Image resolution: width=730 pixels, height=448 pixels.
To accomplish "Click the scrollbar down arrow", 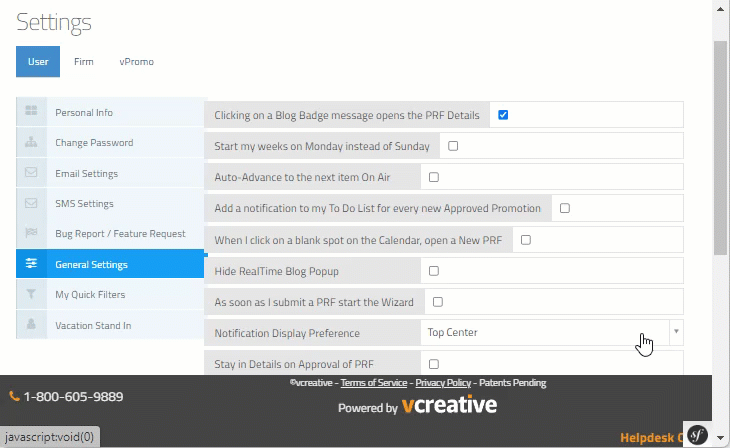I will pyautogui.click(x=721, y=438).
